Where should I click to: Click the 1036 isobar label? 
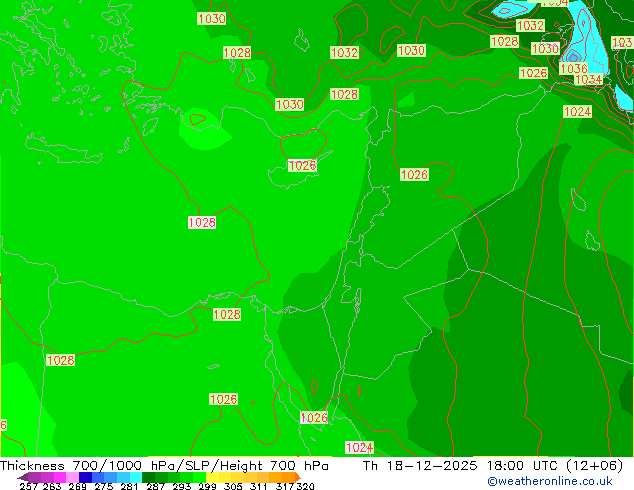click(x=573, y=68)
